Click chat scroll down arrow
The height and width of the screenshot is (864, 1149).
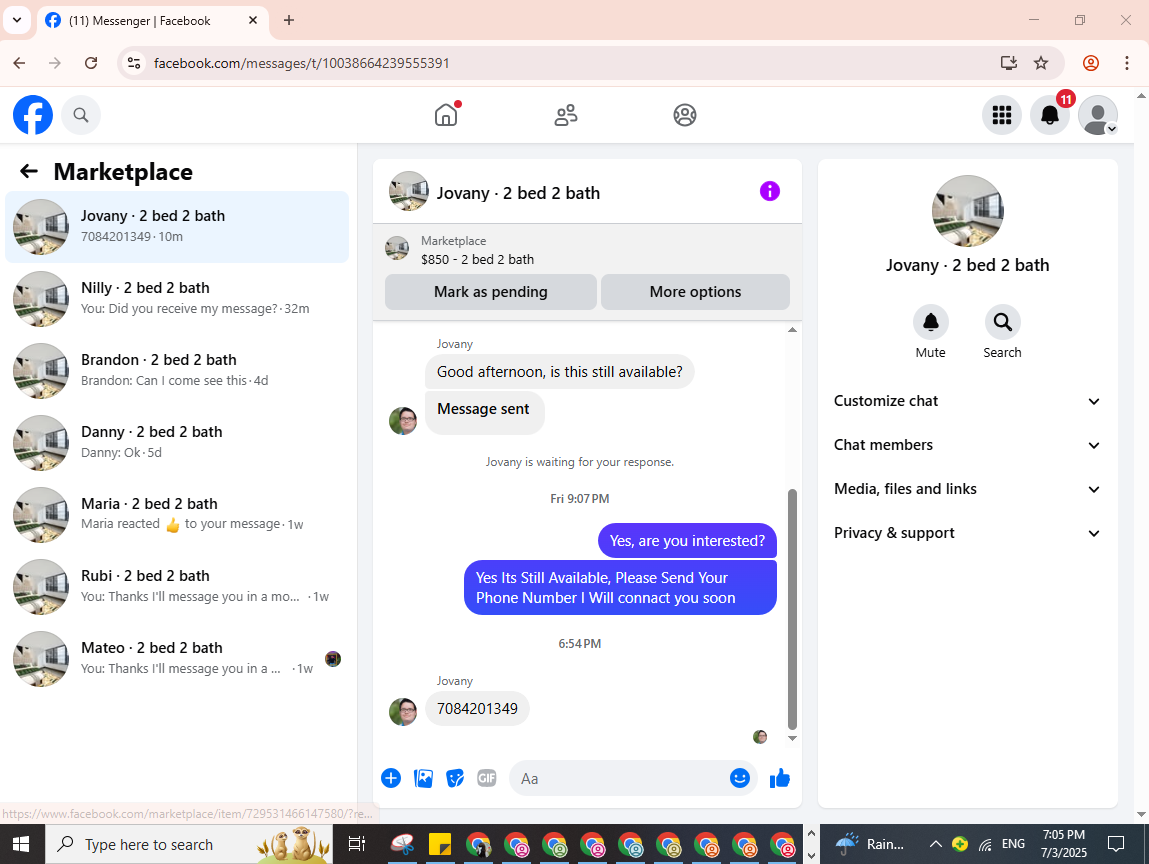pyautogui.click(x=792, y=739)
